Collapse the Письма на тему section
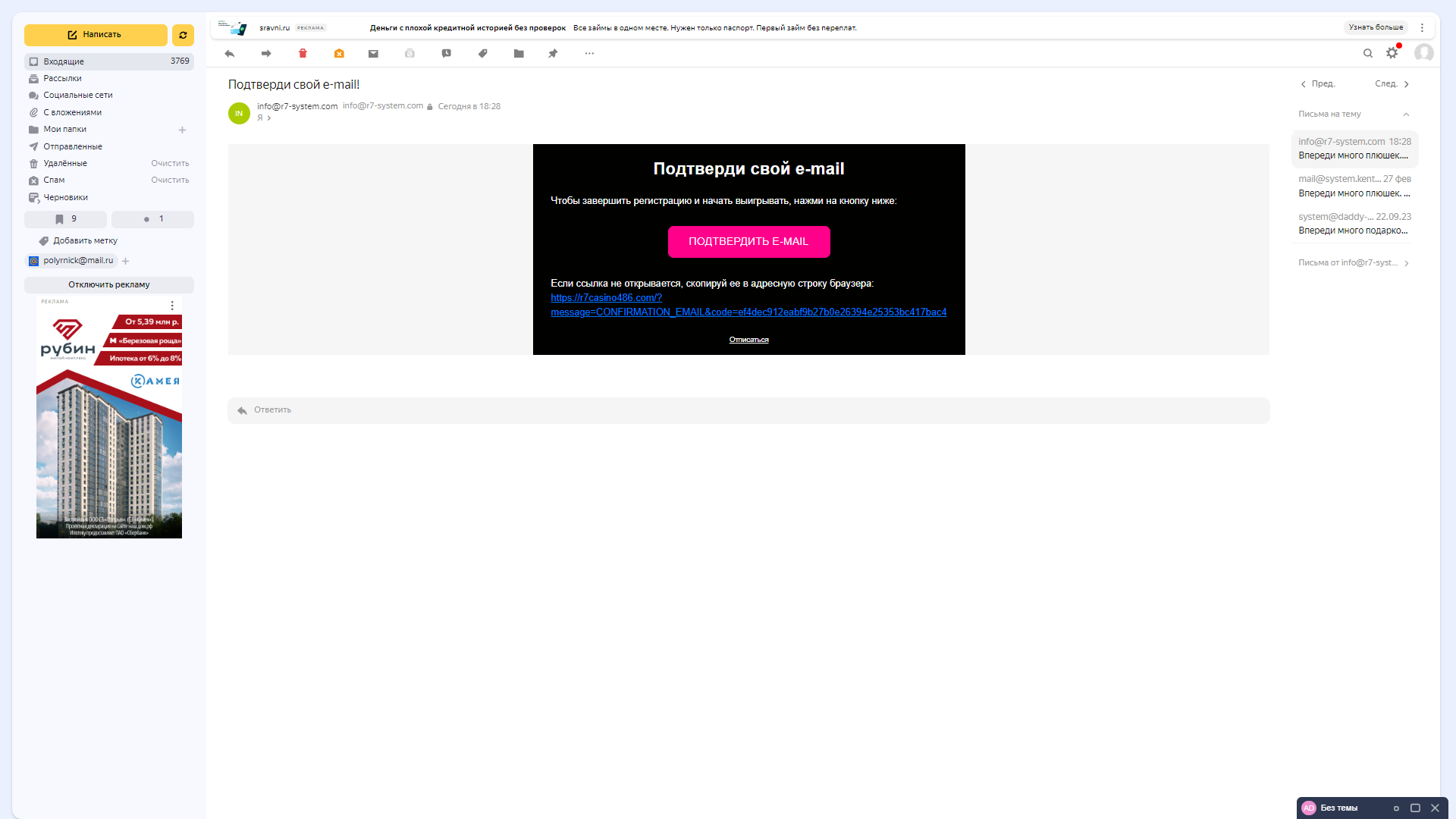The width and height of the screenshot is (1456, 819). [1406, 115]
